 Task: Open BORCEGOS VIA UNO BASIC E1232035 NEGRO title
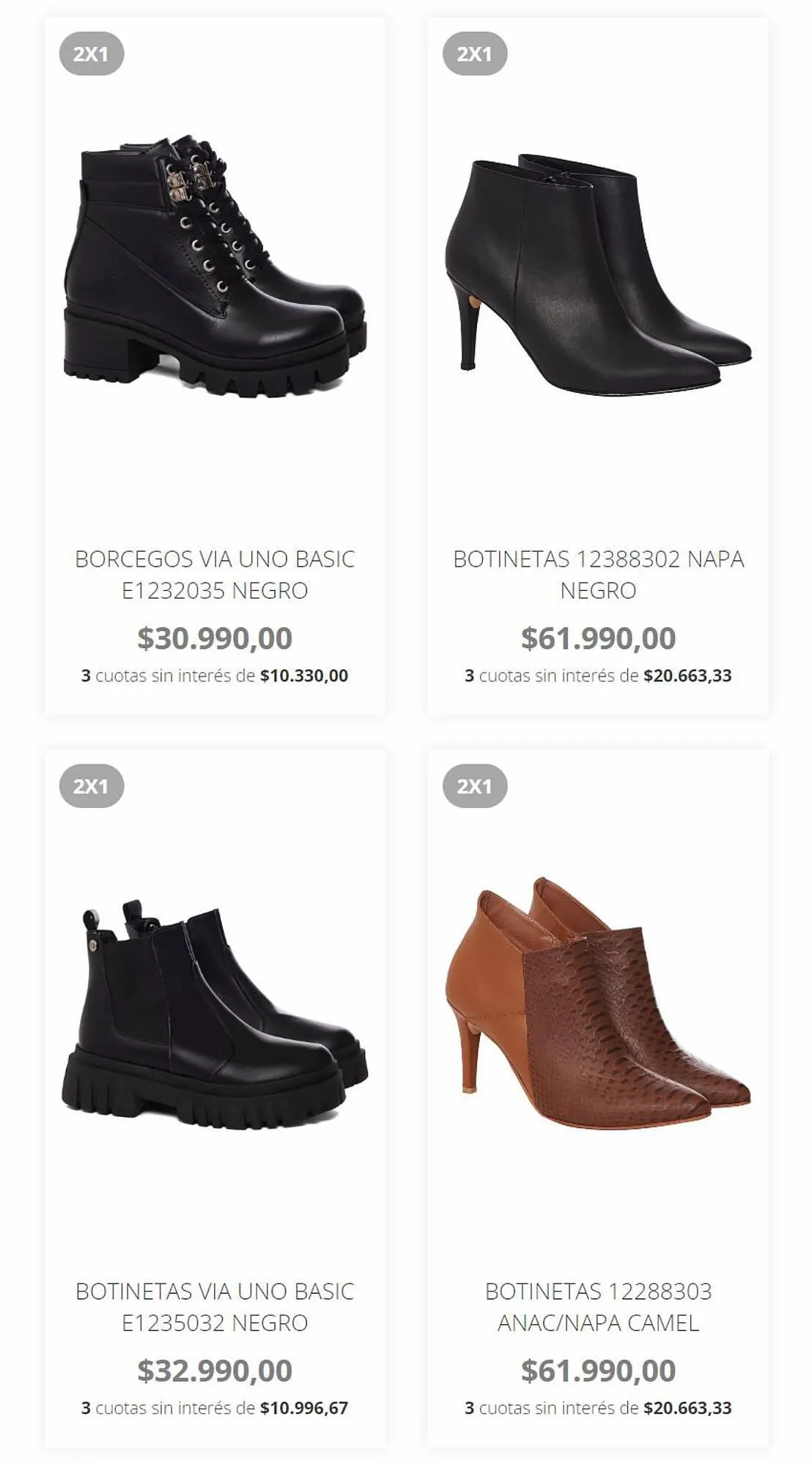[215, 575]
